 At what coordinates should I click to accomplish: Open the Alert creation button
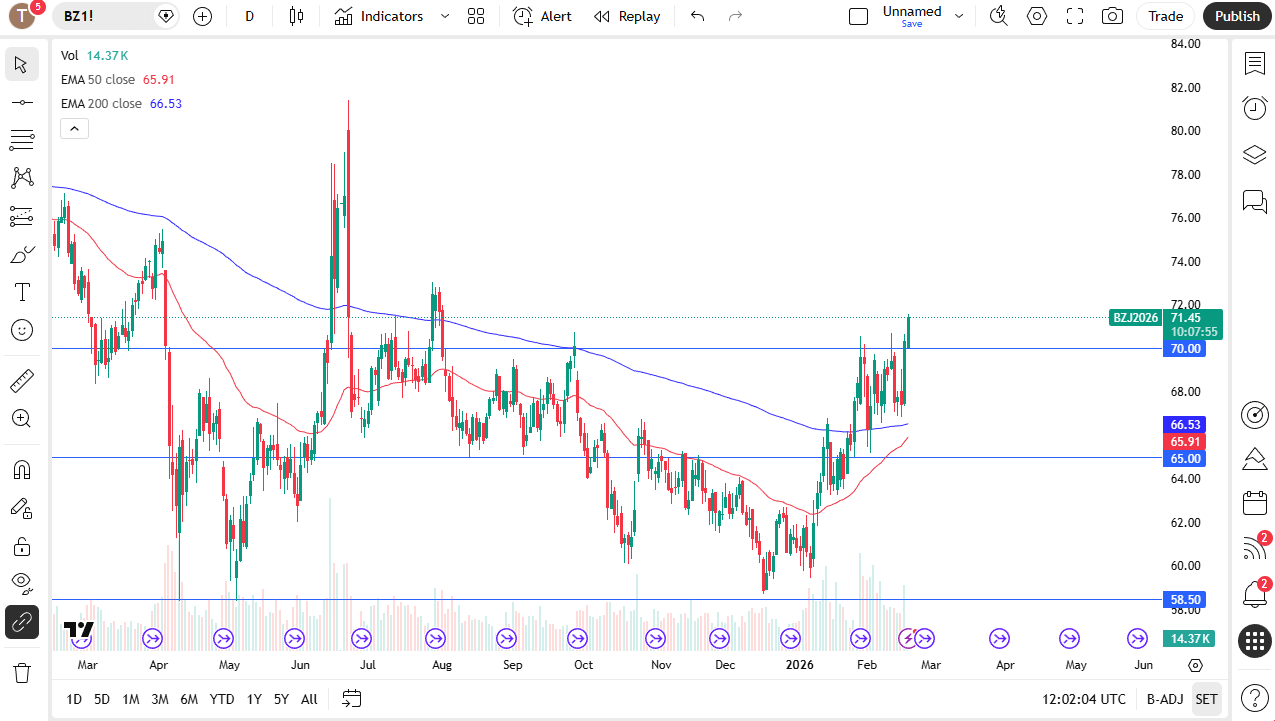[543, 16]
